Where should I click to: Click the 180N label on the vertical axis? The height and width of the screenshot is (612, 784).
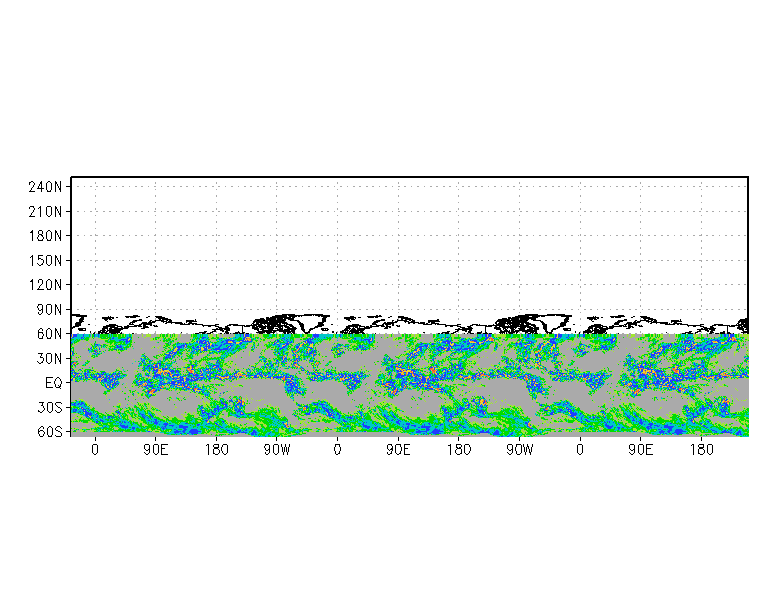(46, 236)
